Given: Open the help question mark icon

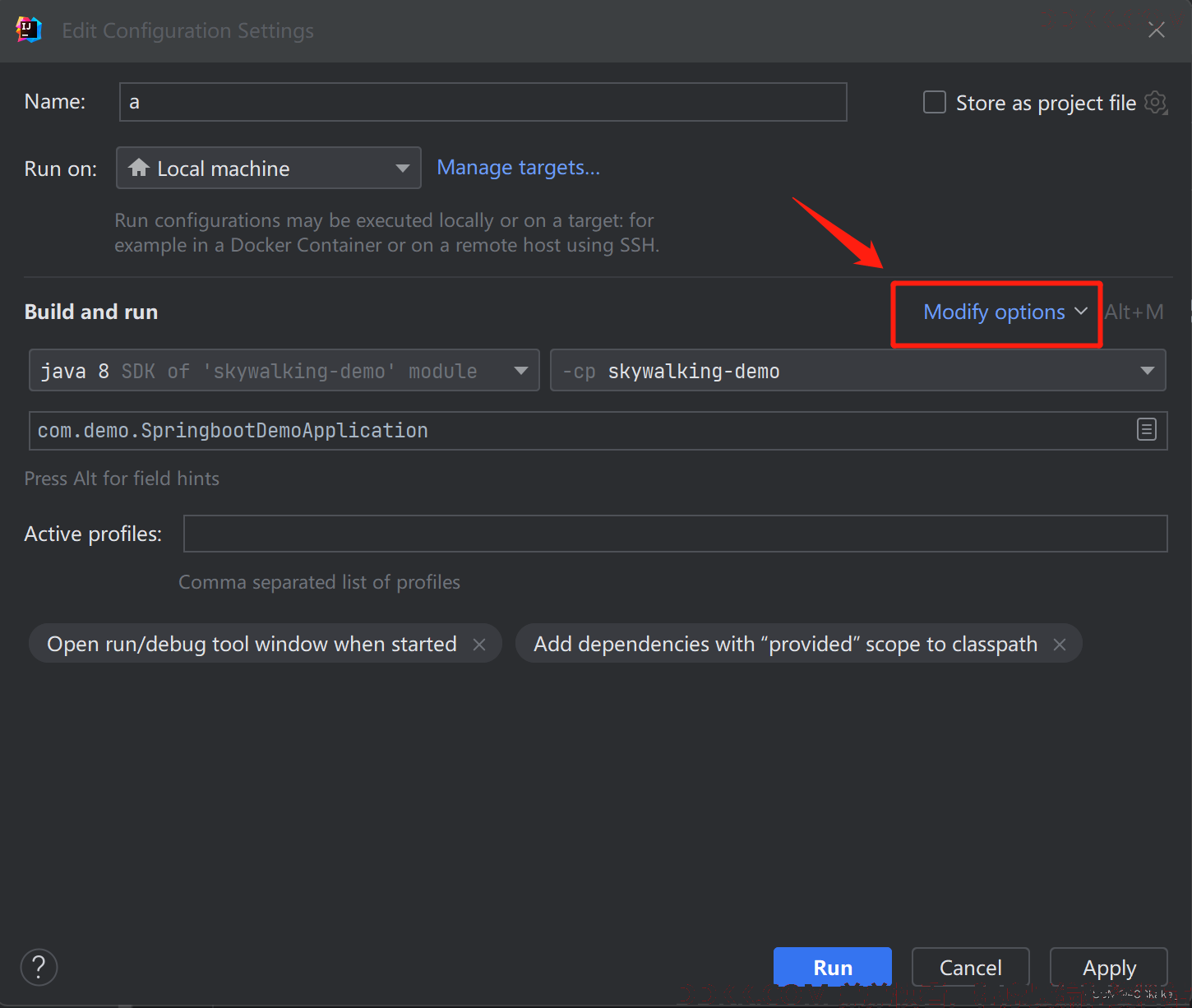Looking at the screenshot, I should point(39,967).
